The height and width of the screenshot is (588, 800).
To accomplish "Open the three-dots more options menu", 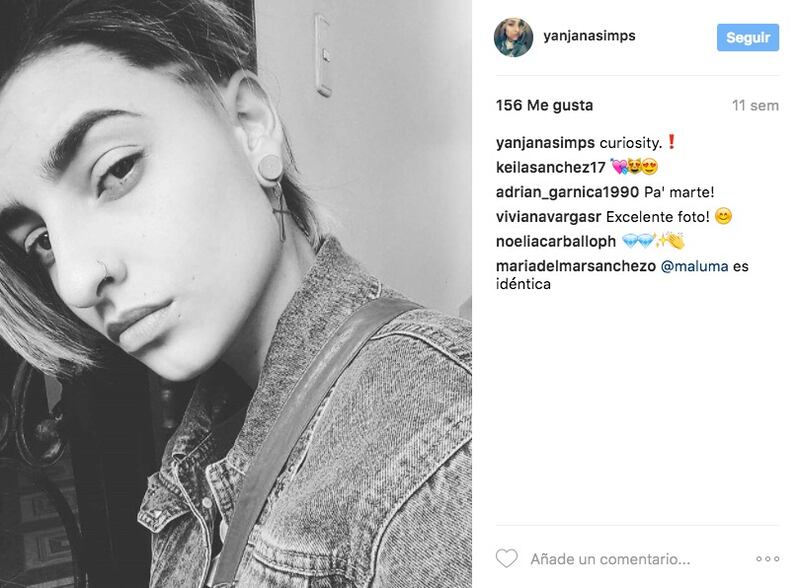I will click(767, 559).
